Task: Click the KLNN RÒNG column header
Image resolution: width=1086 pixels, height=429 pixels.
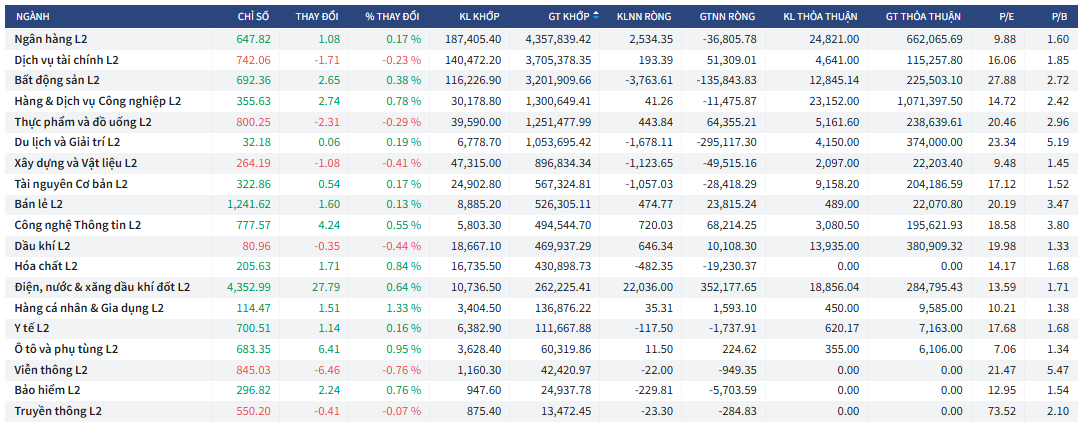Action: pyautogui.click(x=644, y=17)
